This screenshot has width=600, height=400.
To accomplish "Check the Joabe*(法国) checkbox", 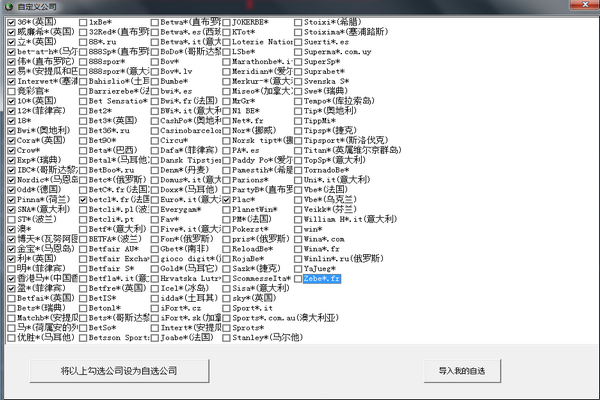I will 155,338.
